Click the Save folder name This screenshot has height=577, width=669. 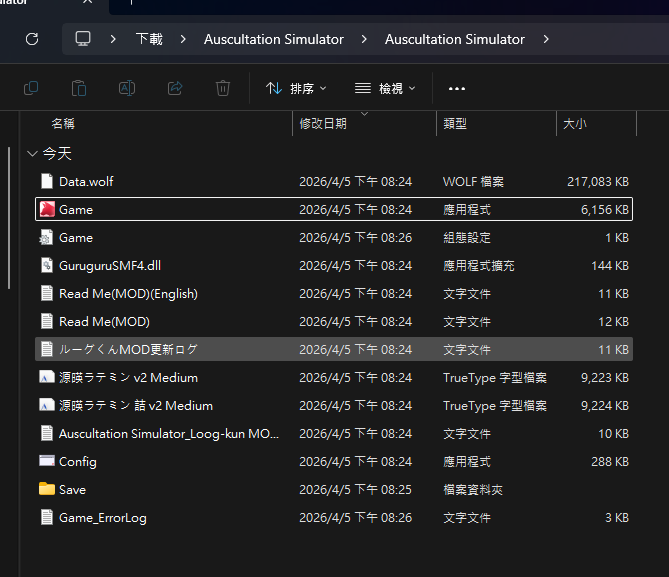[73, 490]
